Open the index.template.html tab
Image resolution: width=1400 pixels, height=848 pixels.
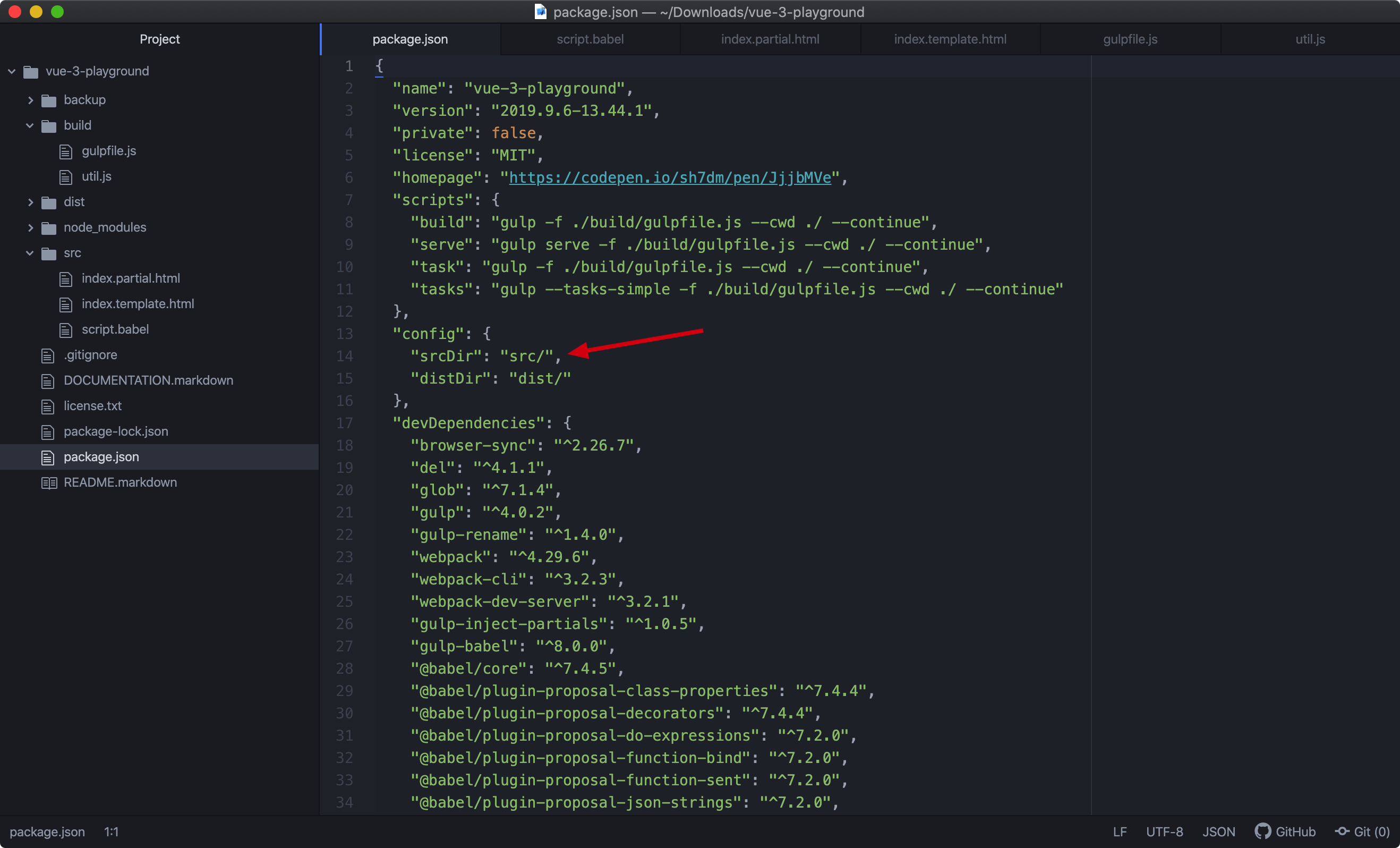click(950, 39)
